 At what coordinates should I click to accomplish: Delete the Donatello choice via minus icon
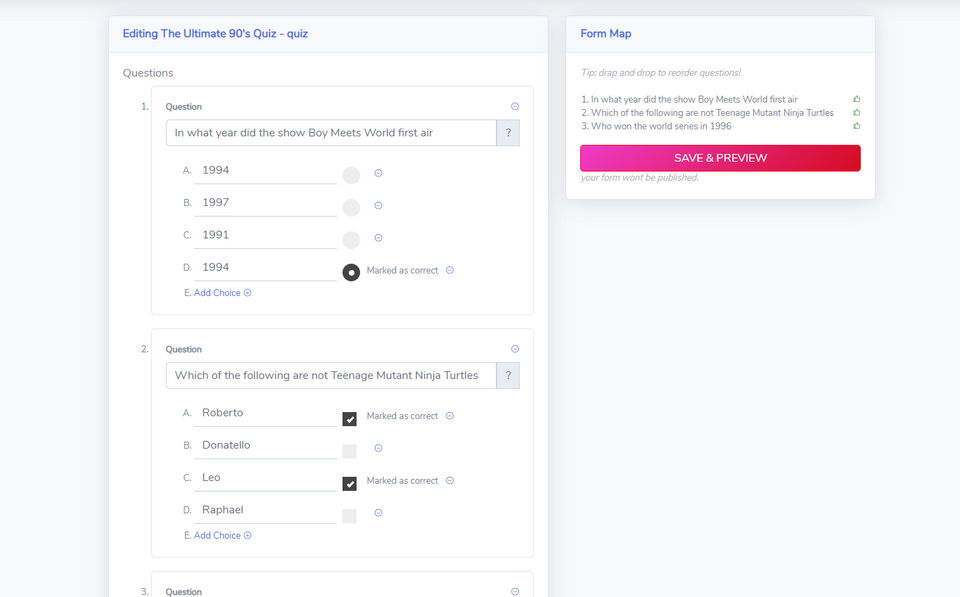coord(378,448)
